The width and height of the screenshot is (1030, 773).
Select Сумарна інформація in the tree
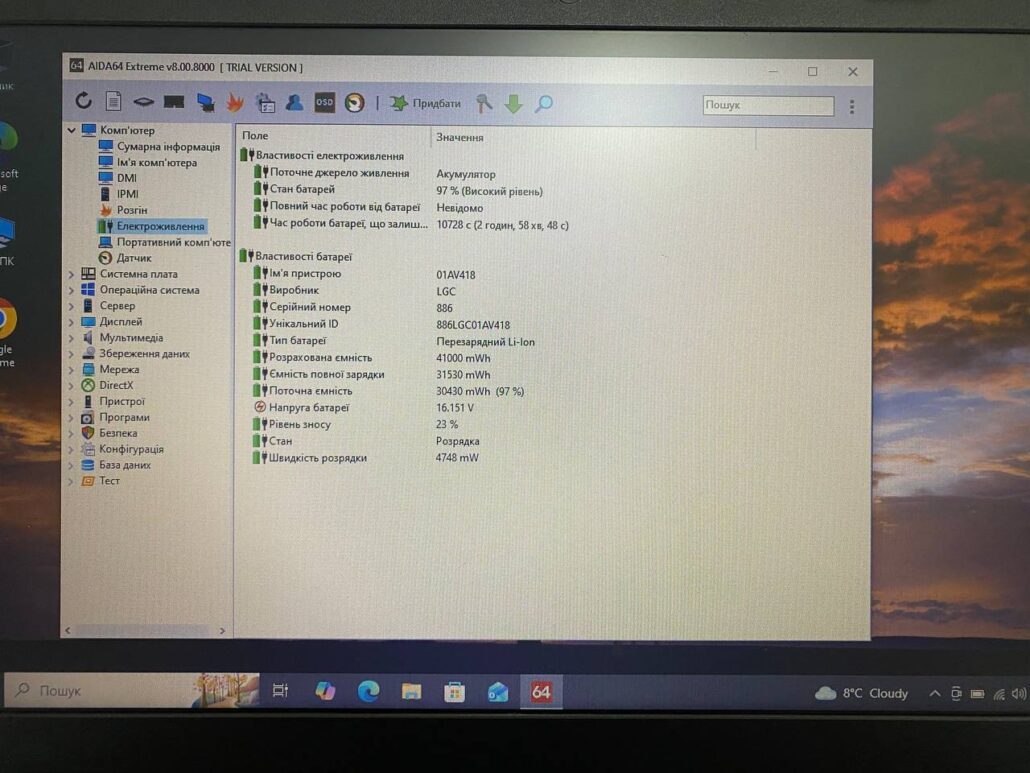[x=167, y=146]
